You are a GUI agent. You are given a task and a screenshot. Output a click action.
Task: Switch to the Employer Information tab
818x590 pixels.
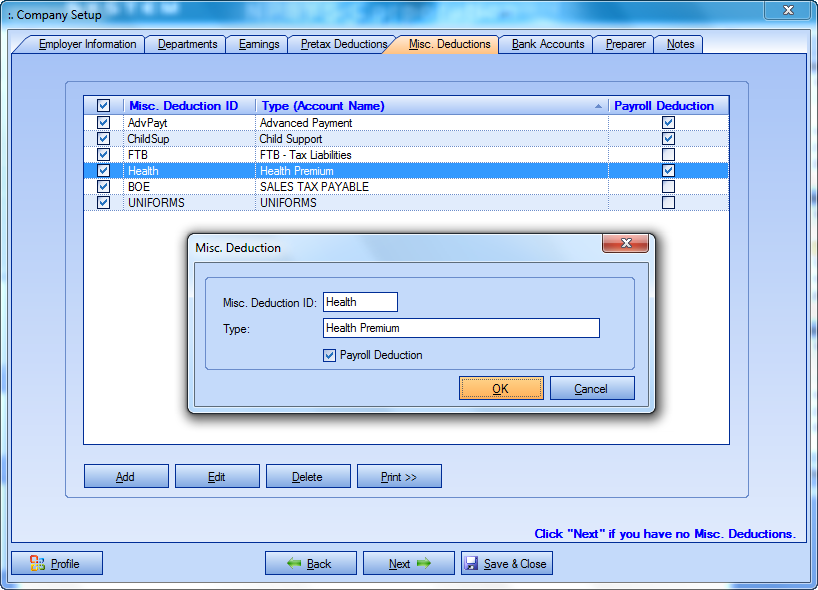[87, 44]
